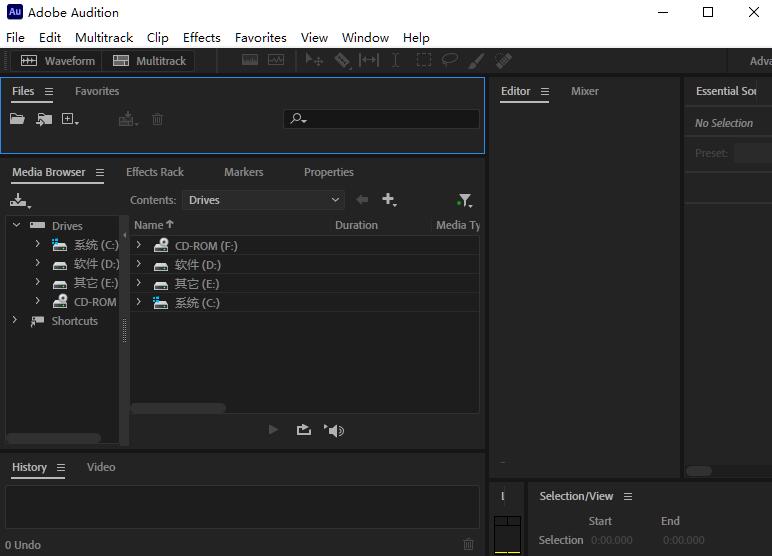Expand CD-ROM (F:) row in list
This screenshot has height=556, width=772.
click(139, 245)
